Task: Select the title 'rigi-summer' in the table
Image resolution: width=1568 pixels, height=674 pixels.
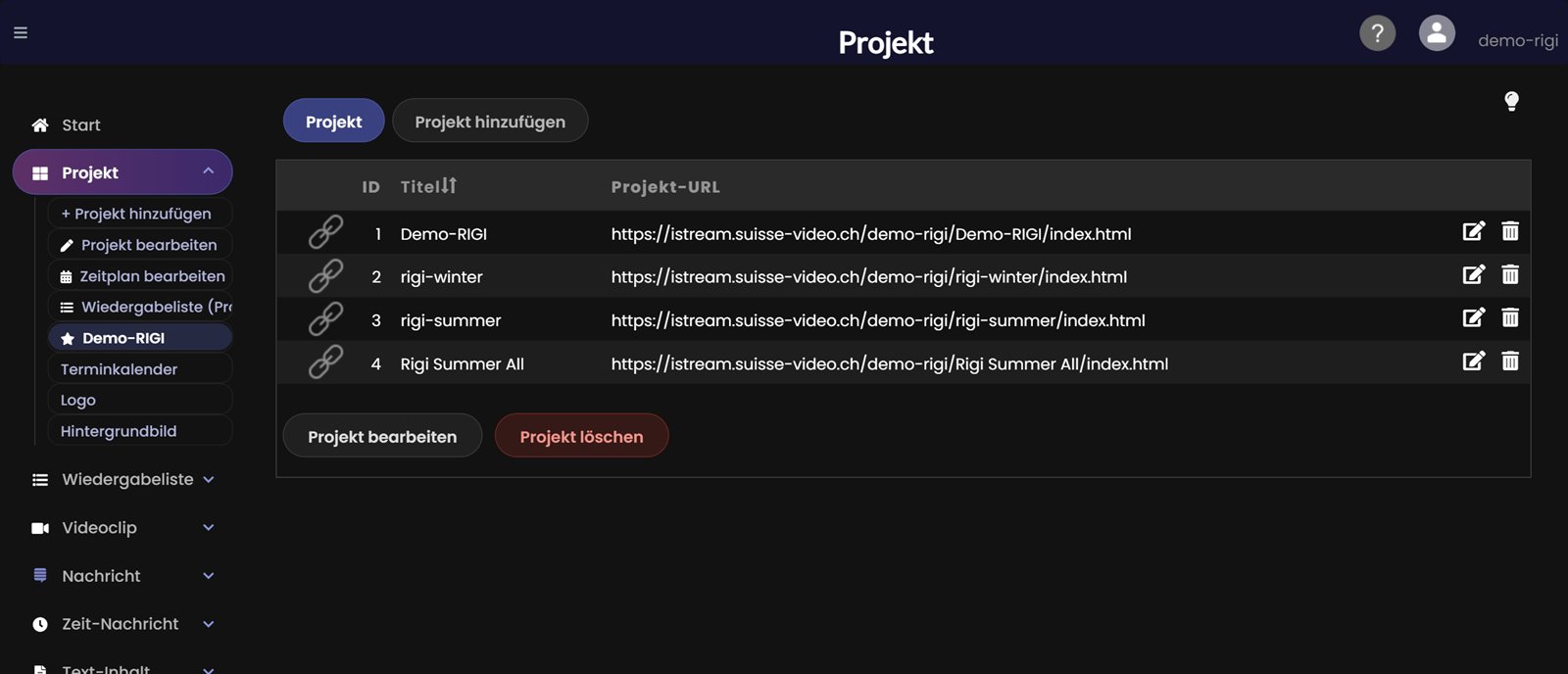Action: coord(451,320)
